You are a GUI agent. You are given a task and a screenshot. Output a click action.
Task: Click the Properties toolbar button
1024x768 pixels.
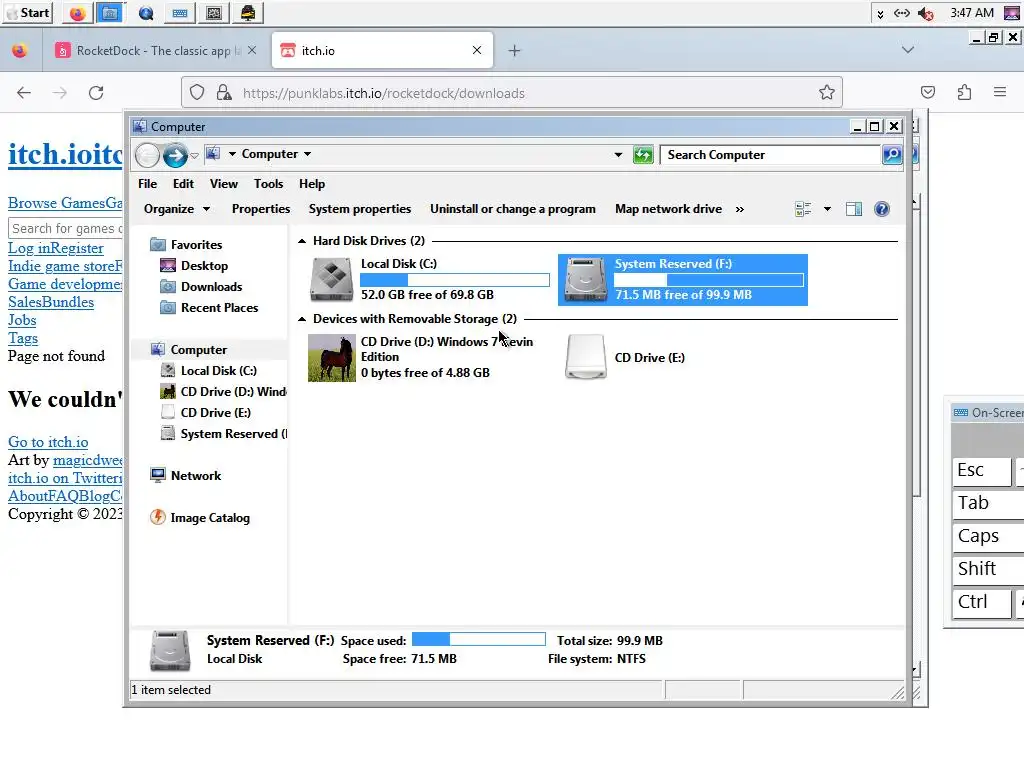click(261, 209)
